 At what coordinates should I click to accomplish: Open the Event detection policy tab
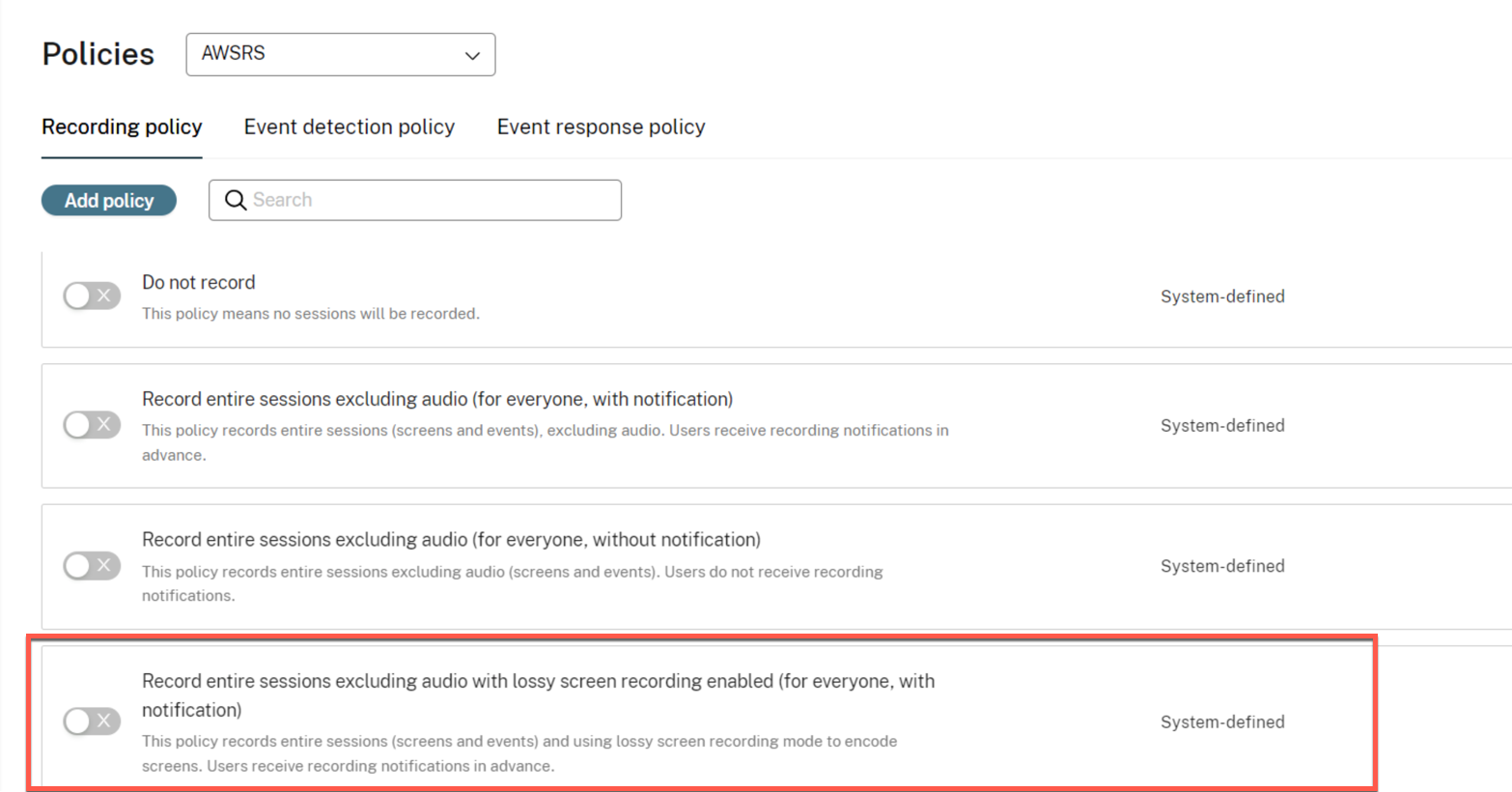point(349,127)
